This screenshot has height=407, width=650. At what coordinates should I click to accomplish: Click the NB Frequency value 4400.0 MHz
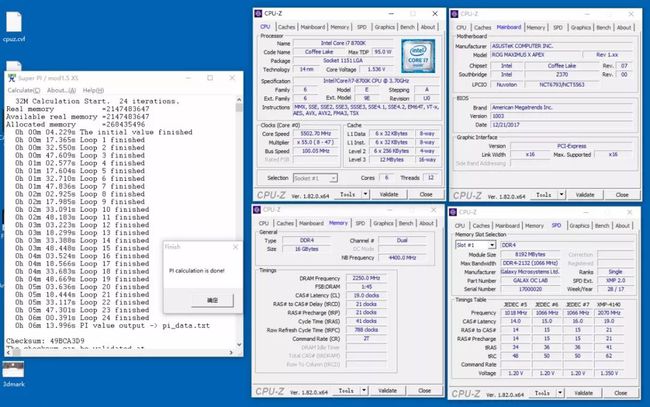pyautogui.click(x=402, y=257)
